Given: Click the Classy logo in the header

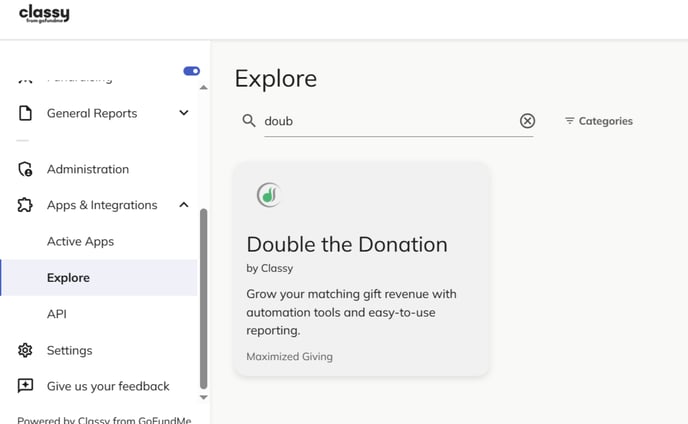Looking at the screenshot, I should (x=44, y=14).
